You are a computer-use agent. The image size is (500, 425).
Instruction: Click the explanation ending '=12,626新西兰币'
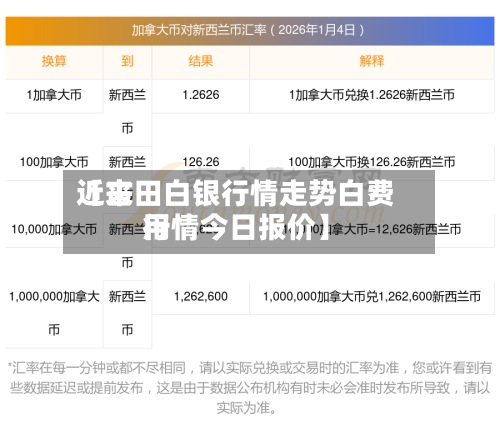coord(372,230)
